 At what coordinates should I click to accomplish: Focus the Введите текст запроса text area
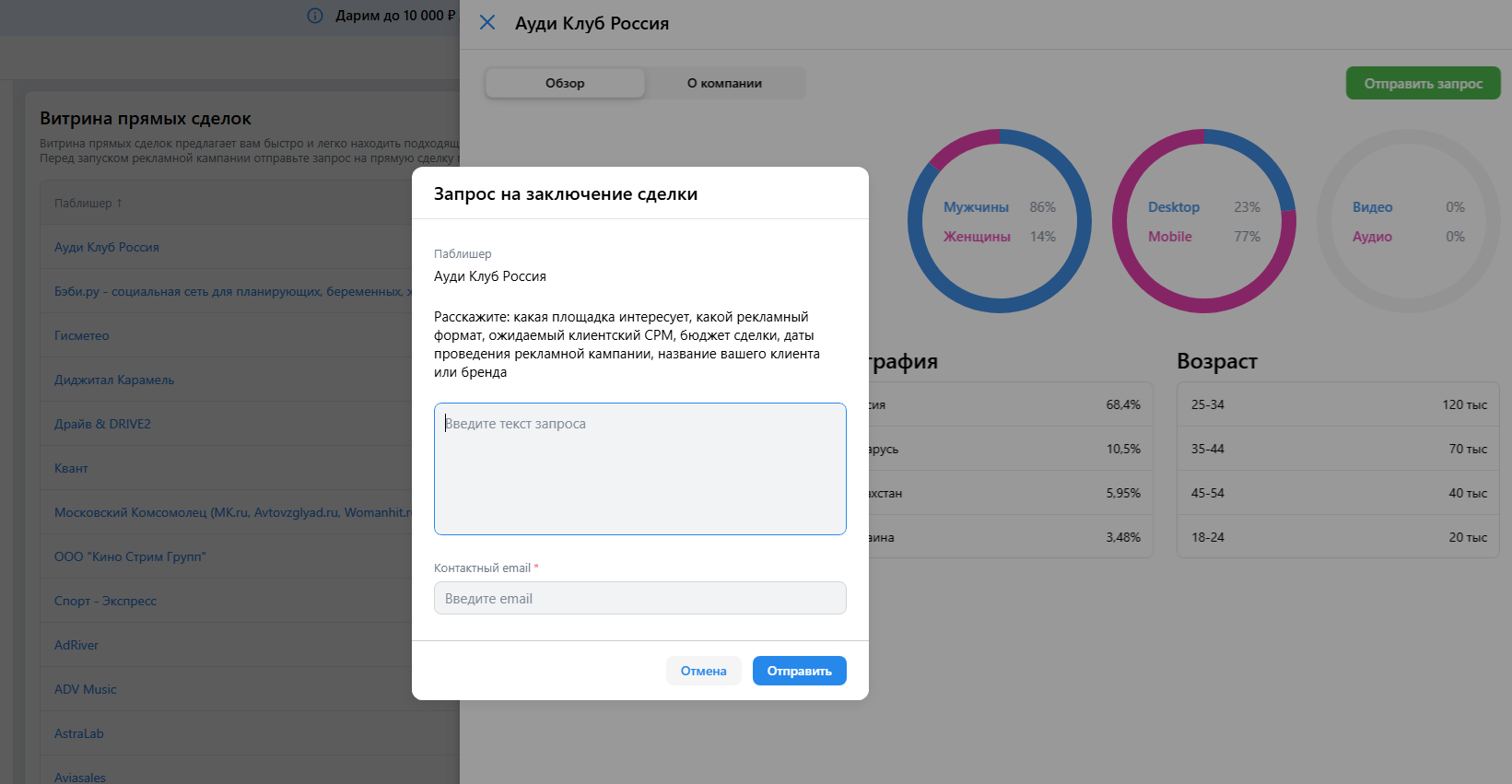tap(640, 469)
